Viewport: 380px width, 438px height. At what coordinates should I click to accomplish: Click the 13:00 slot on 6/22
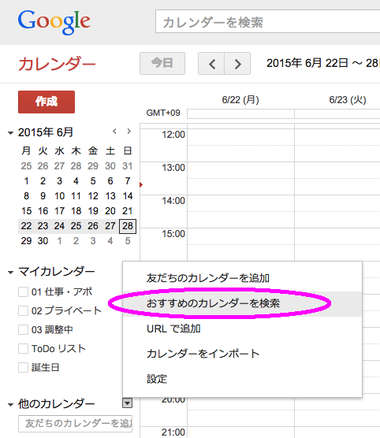coord(241,178)
